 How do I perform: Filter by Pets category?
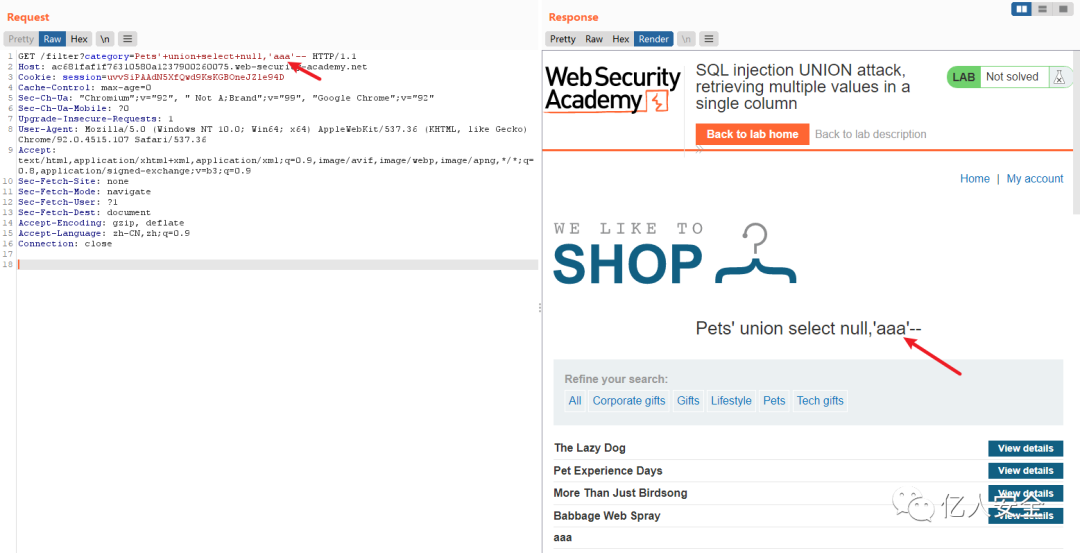(x=774, y=401)
